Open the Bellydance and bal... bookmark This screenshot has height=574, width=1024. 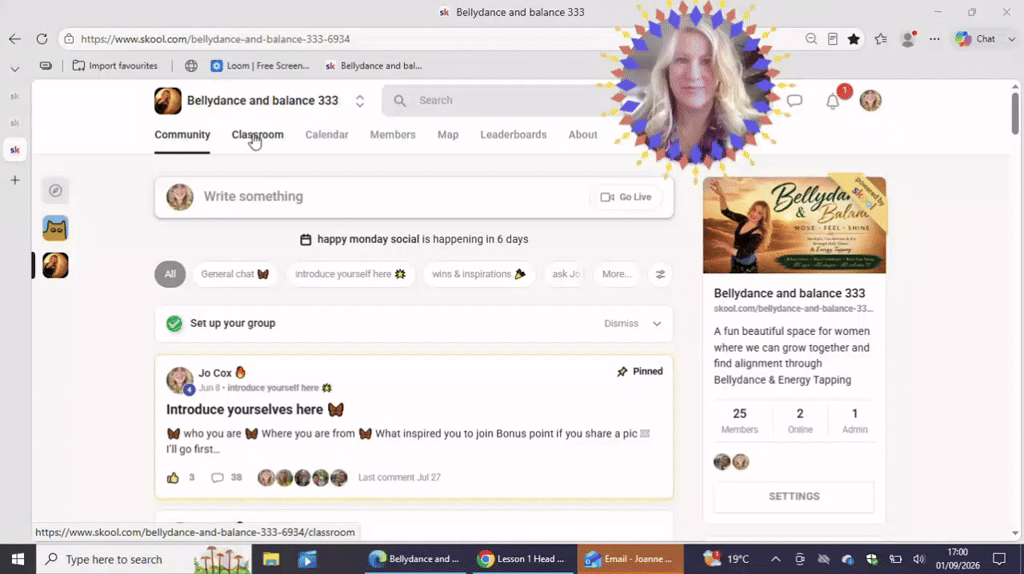pos(374,66)
